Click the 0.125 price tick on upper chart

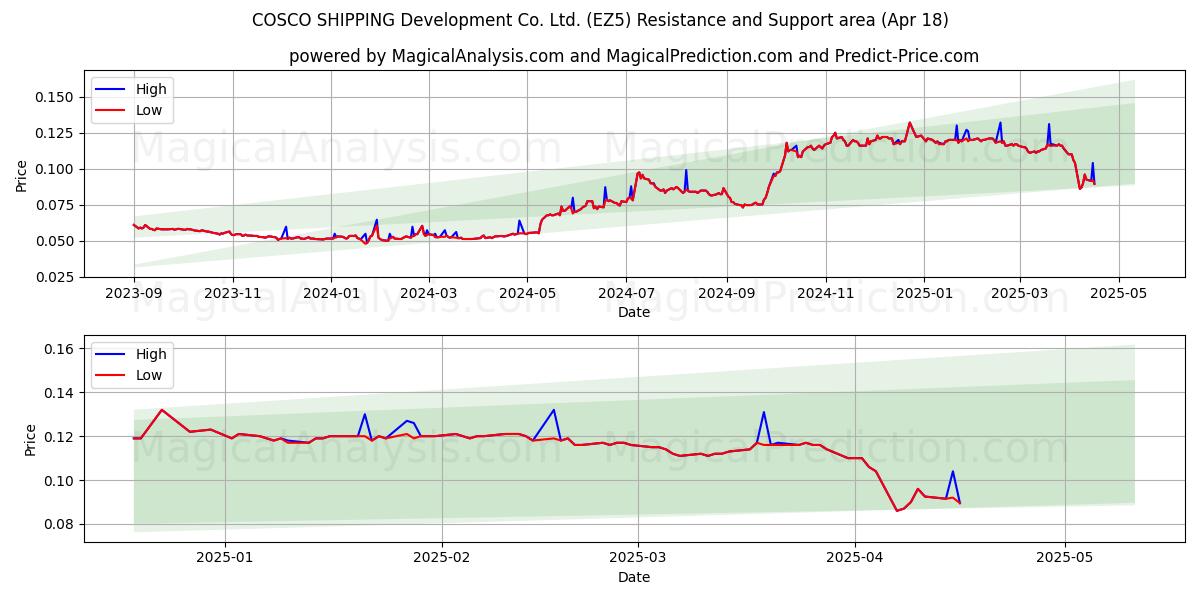pyautogui.click(x=56, y=133)
